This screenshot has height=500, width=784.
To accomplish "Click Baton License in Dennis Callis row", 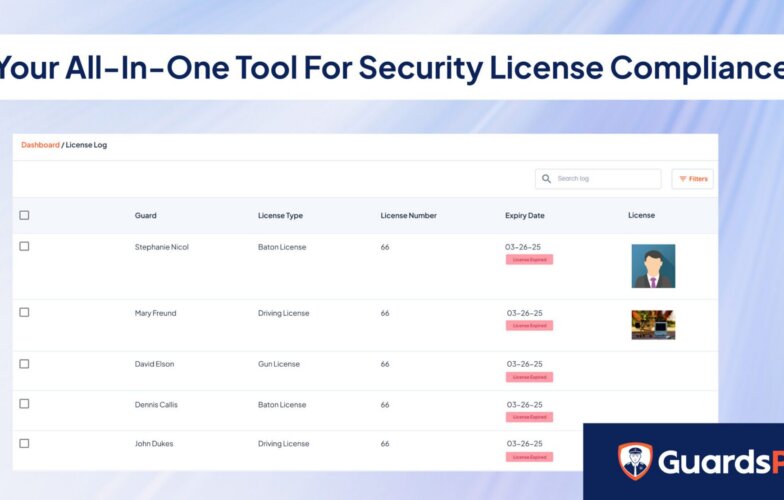I will [282, 404].
